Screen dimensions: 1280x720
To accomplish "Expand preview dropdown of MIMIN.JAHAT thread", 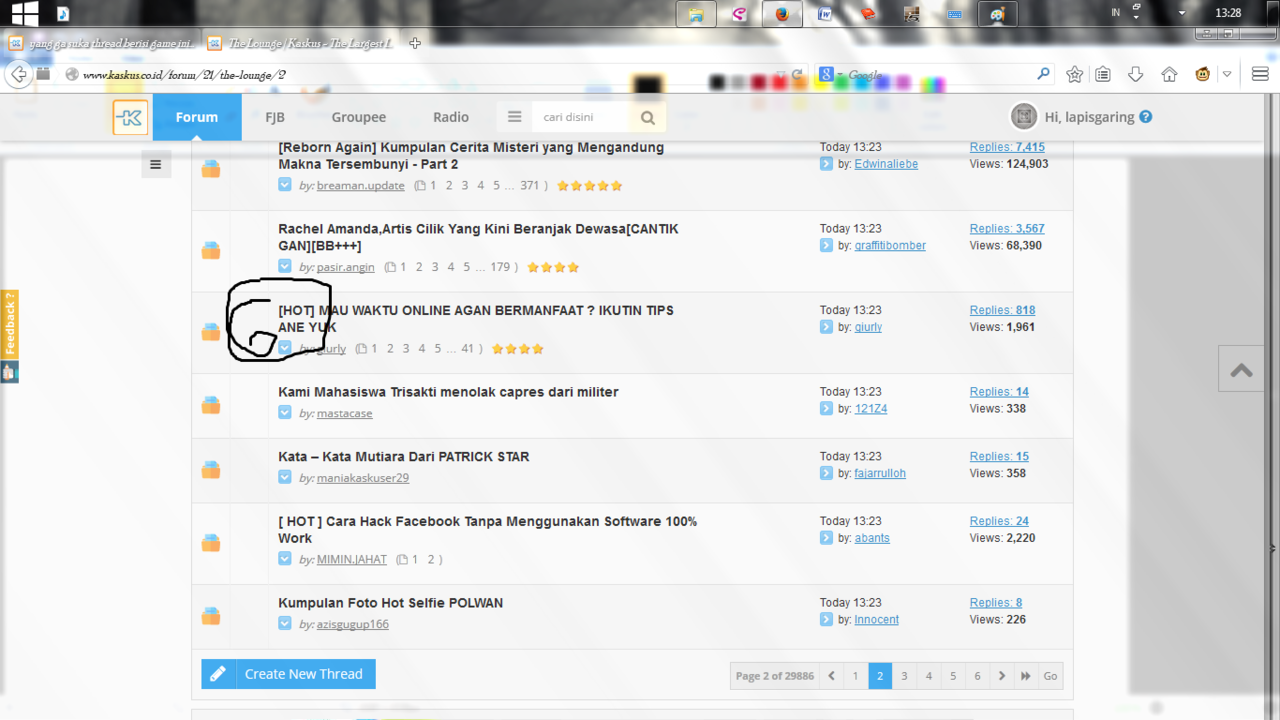I will [285, 559].
